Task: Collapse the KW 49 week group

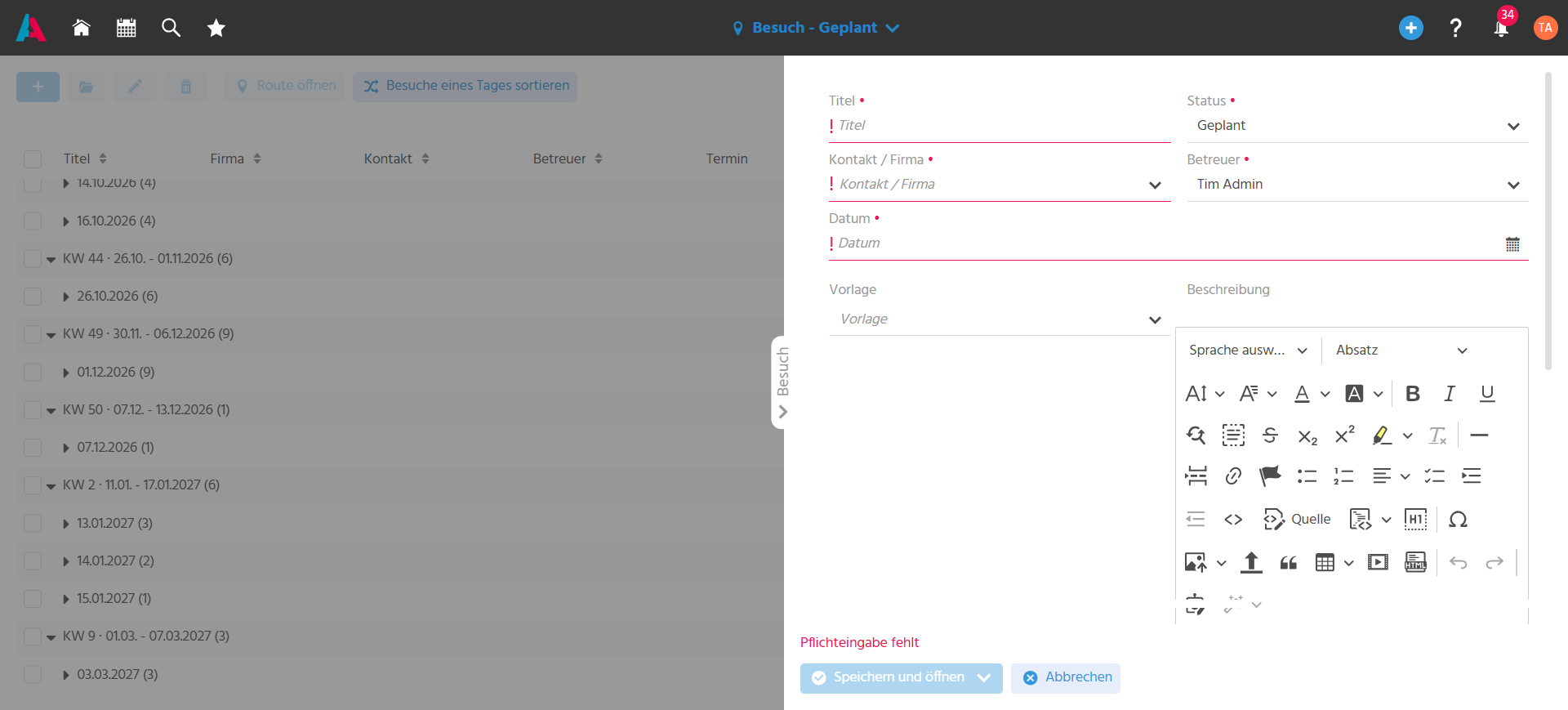Action: pos(51,335)
